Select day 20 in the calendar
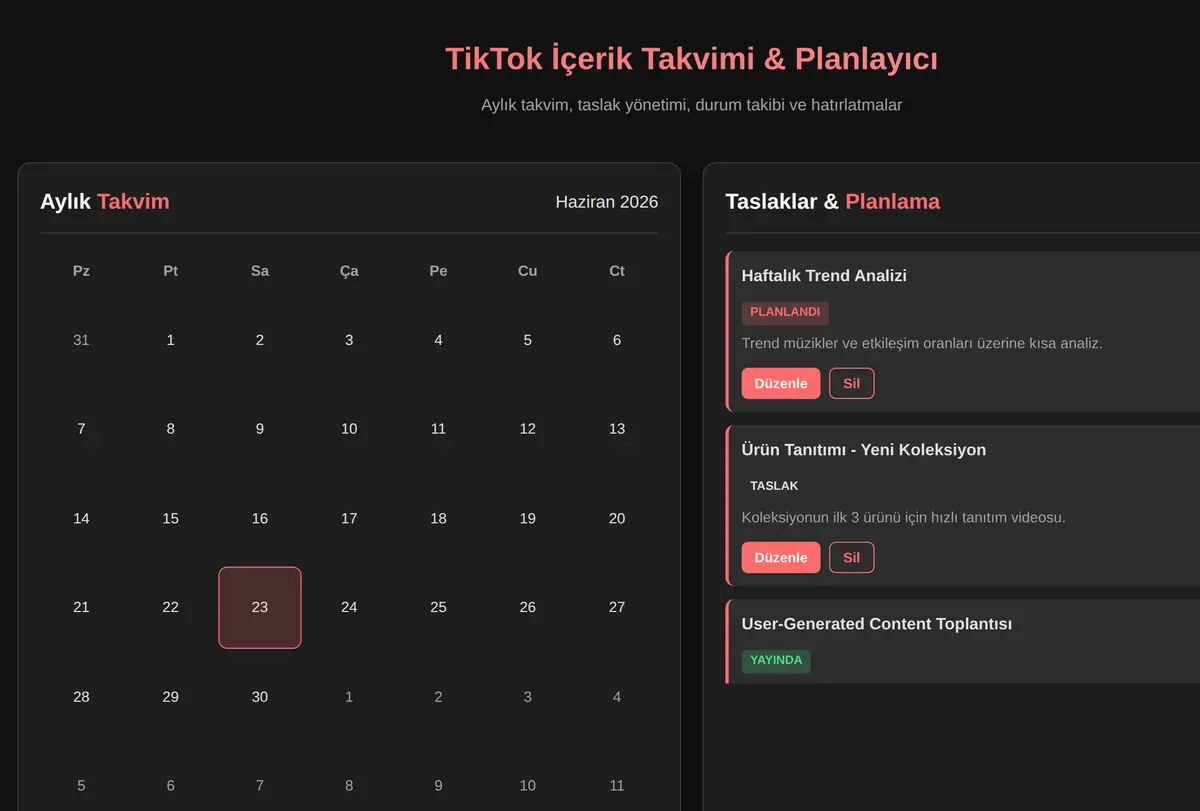 pos(617,518)
